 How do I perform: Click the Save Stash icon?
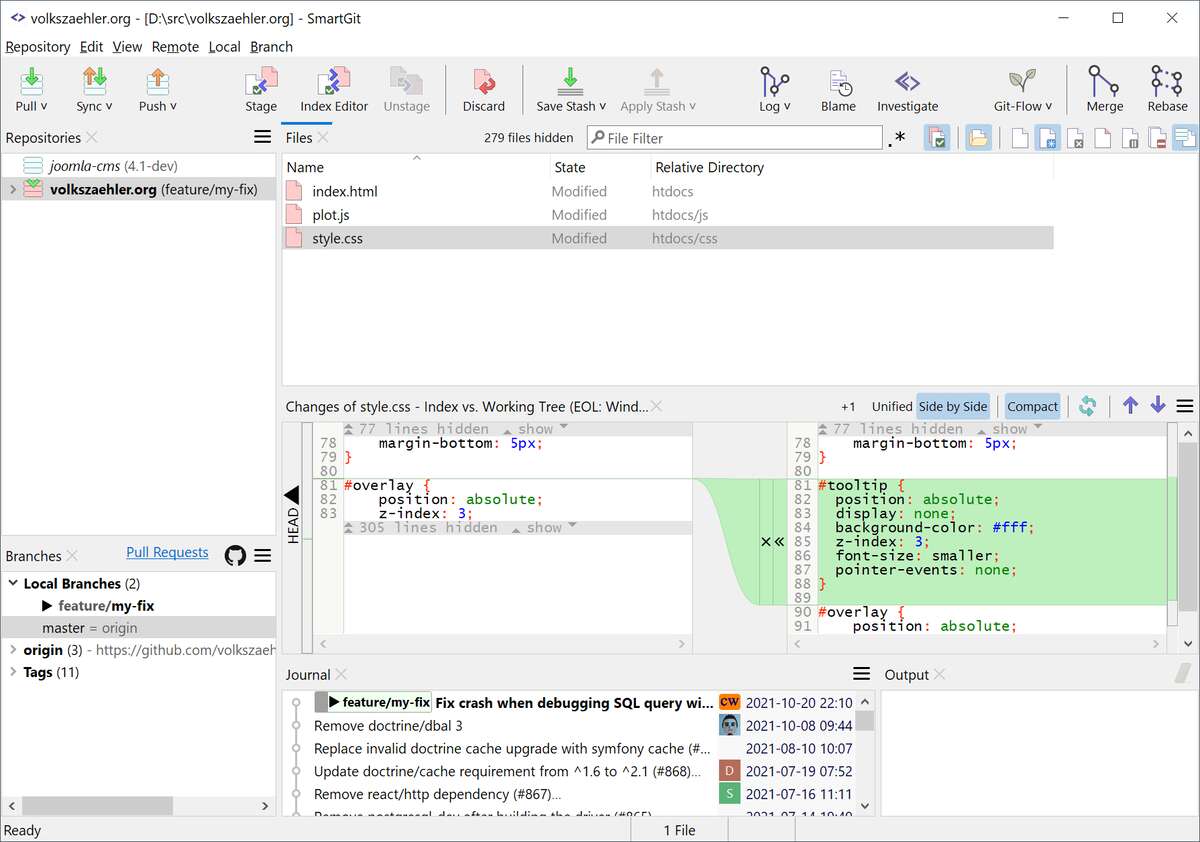click(x=570, y=80)
